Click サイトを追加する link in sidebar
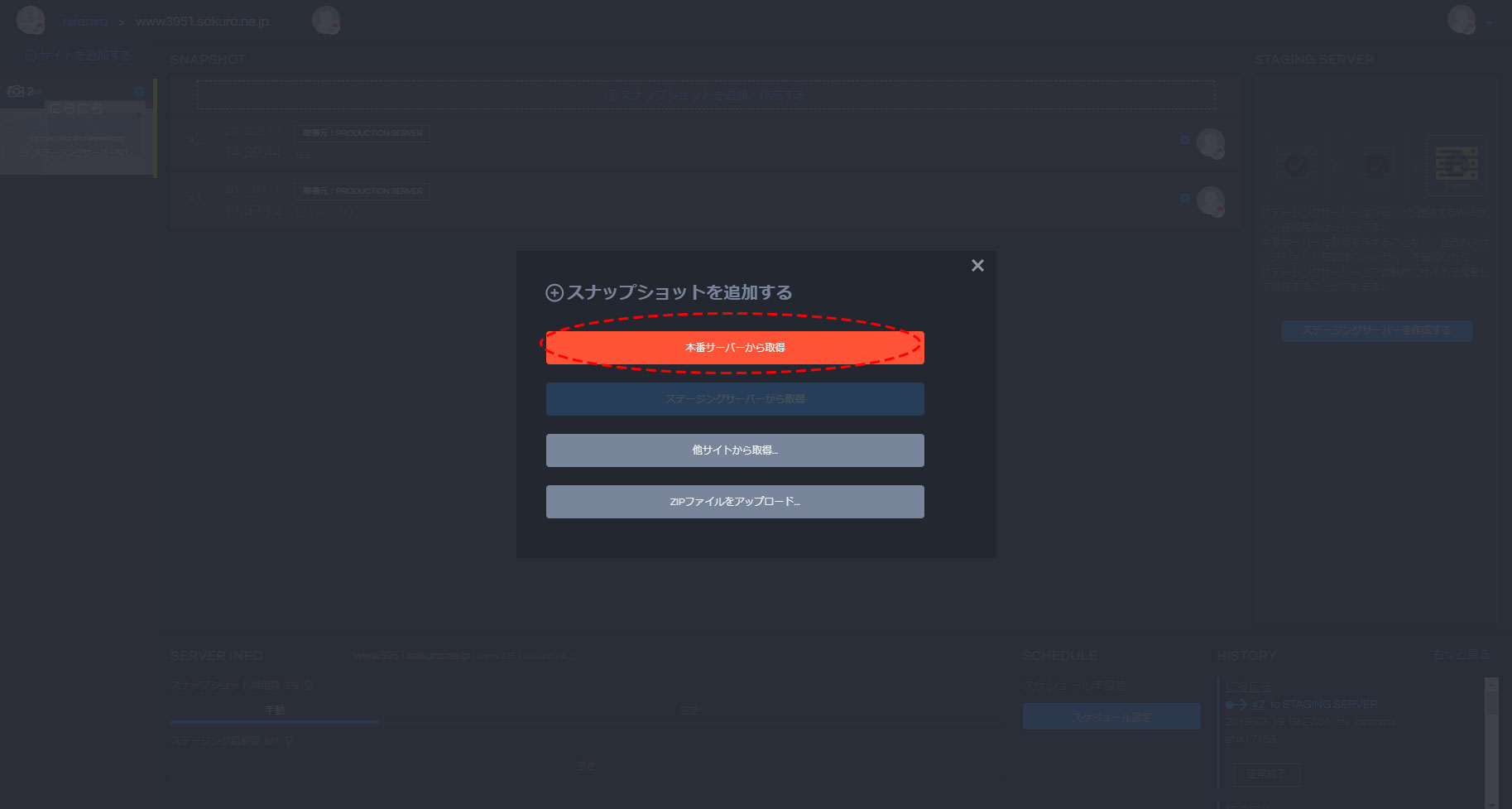 click(79, 55)
